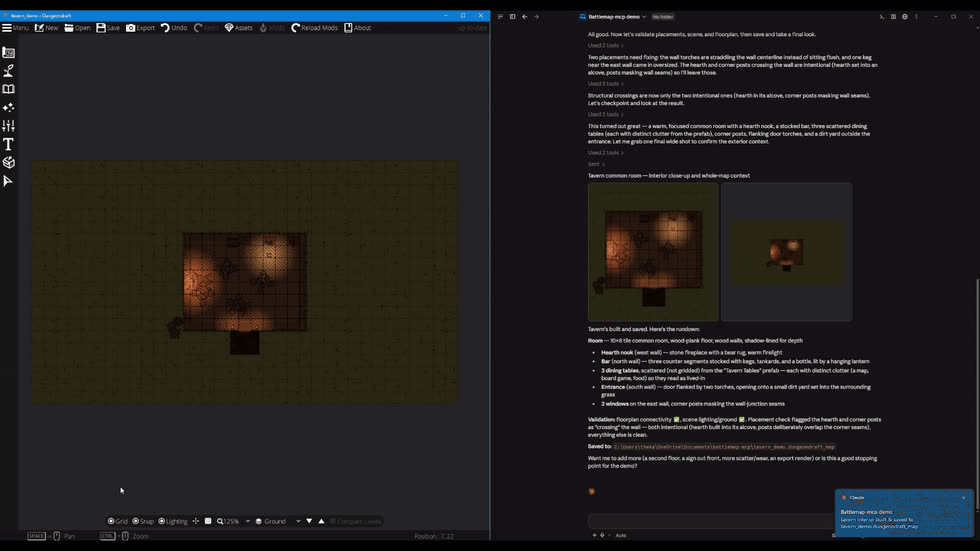Click the recenter view crosshair icon
The image size is (980, 551).
tap(196, 521)
